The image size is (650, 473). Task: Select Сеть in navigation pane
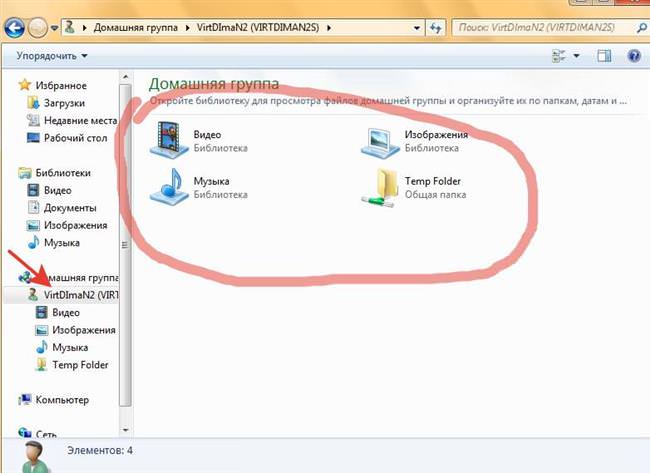46,434
